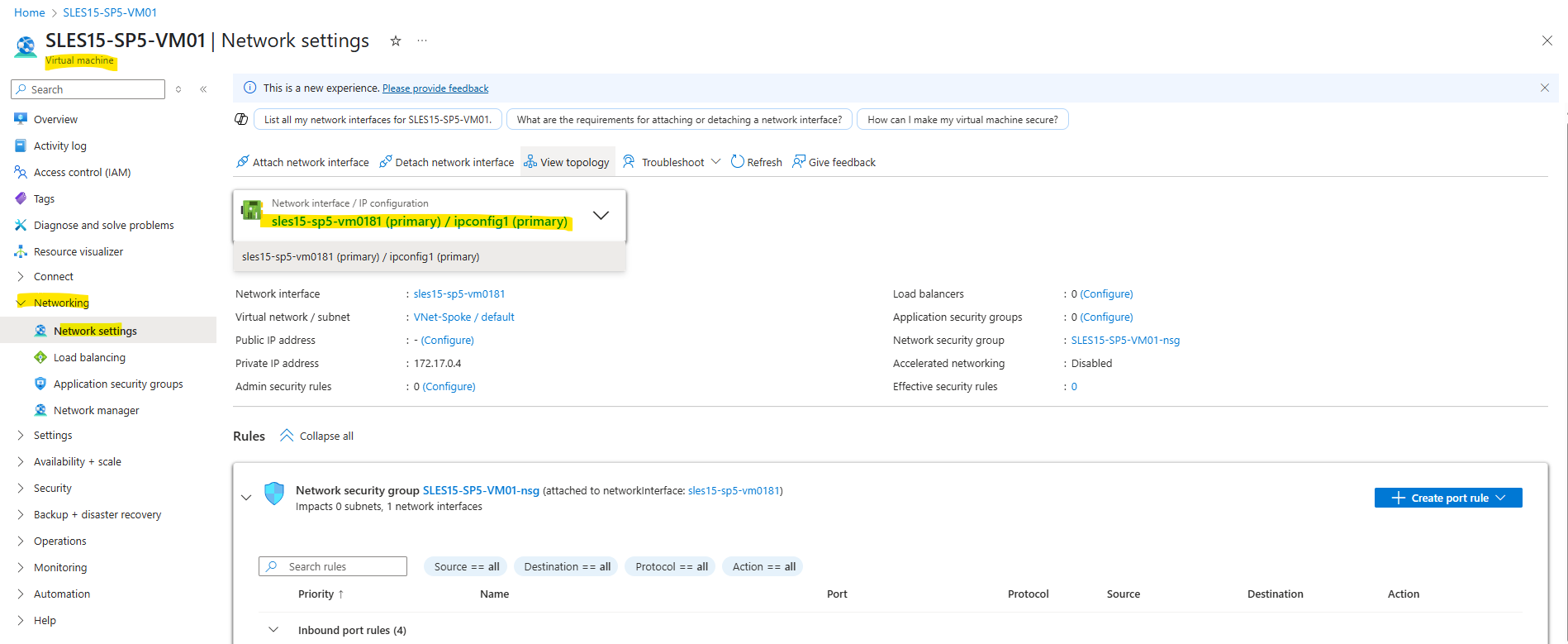Image resolution: width=1568 pixels, height=644 pixels.
Task: Click Configure for Load balancers
Action: pos(1106,293)
